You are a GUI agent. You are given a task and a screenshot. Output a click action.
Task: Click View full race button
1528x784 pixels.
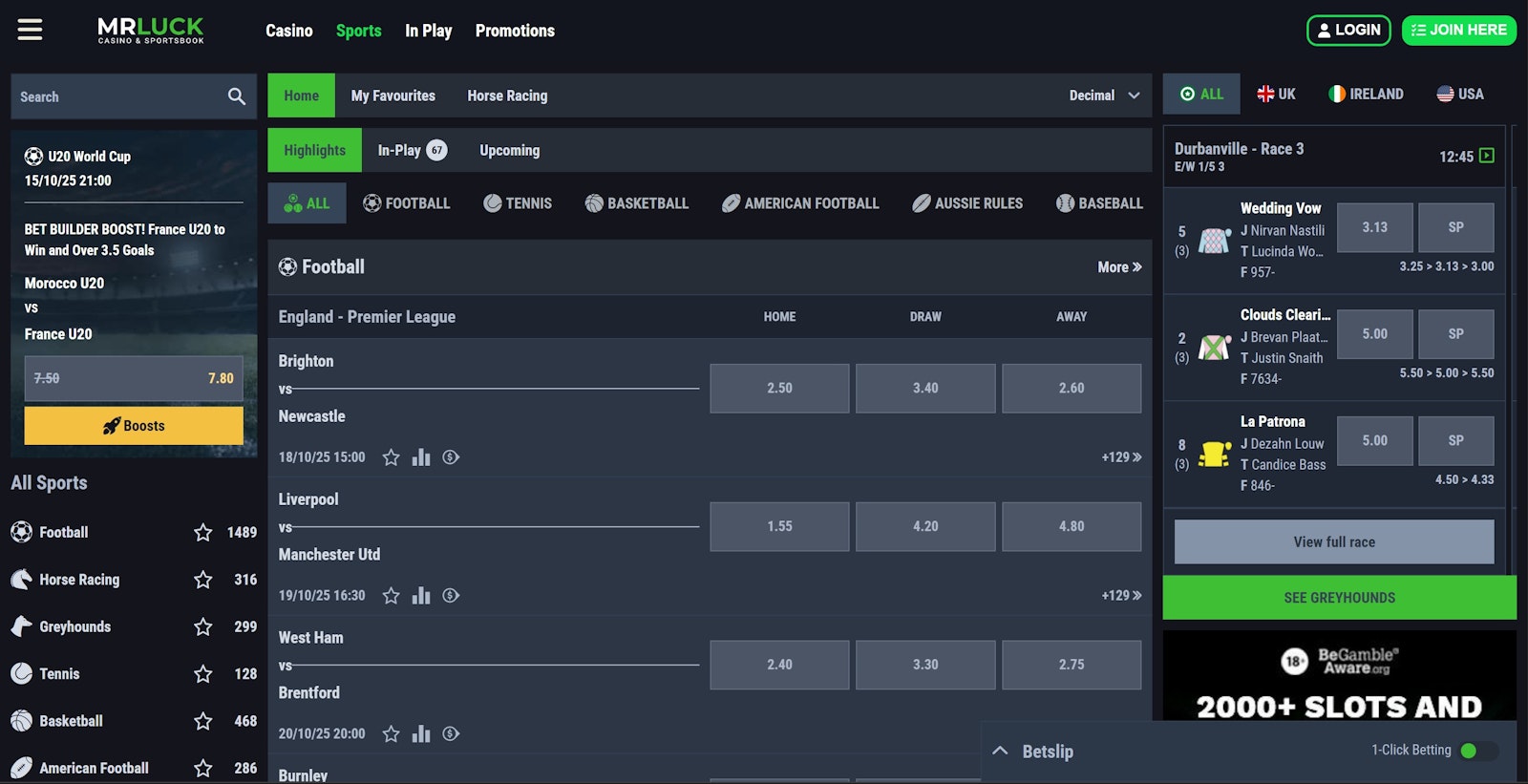(1333, 542)
